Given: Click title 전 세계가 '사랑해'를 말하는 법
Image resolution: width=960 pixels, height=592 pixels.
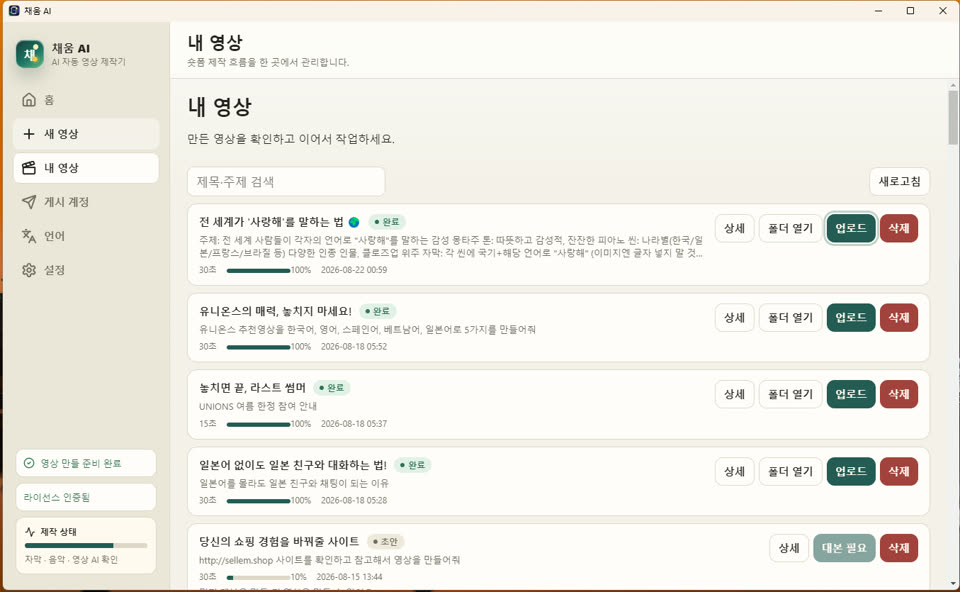Looking at the screenshot, I should (271, 222).
